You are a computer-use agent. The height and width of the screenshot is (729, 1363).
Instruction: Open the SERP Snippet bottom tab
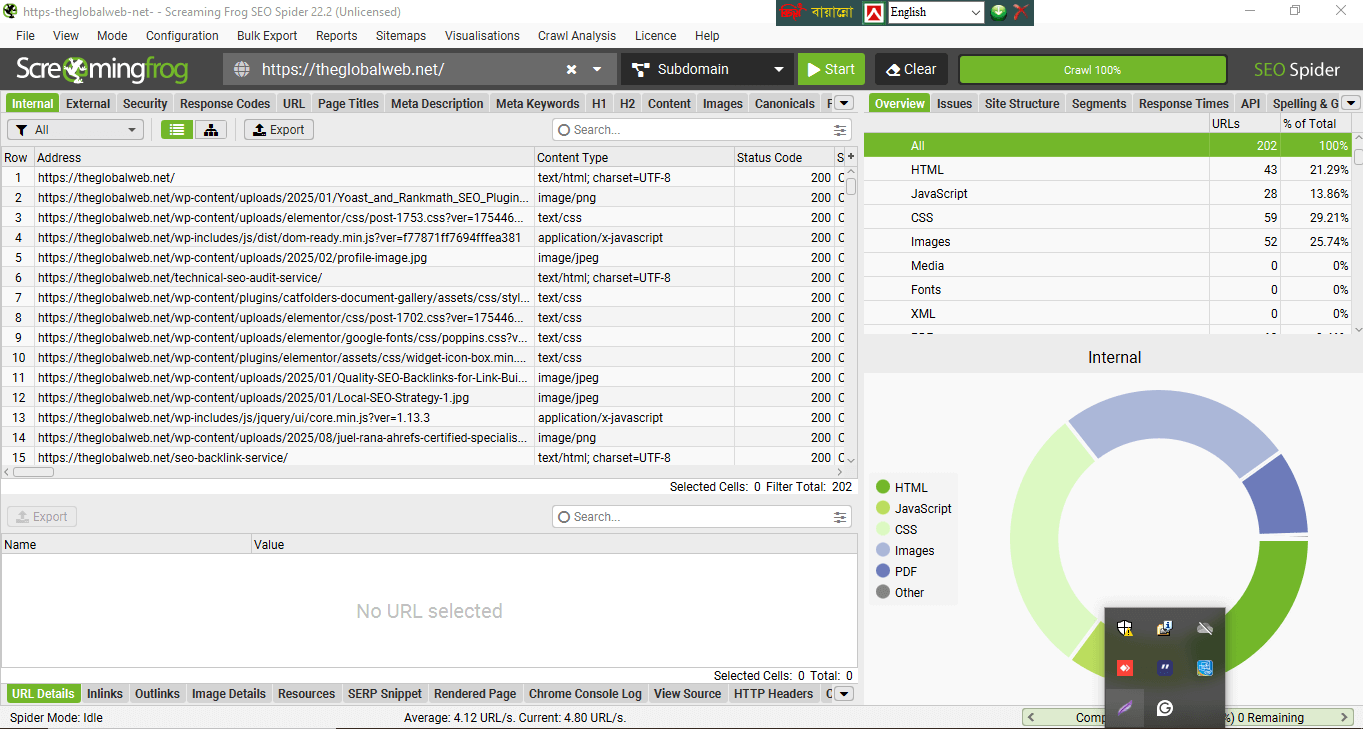[x=385, y=693]
